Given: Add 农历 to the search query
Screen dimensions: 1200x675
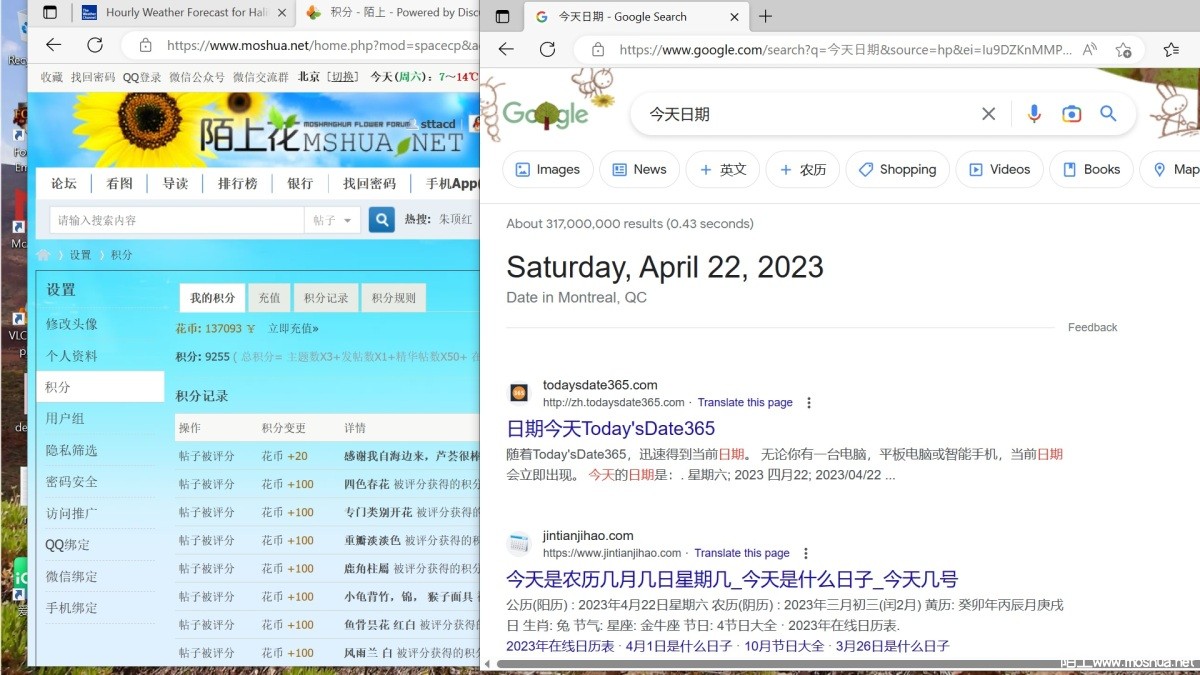Looking at the screenshot, I should (x=803, y=169).
